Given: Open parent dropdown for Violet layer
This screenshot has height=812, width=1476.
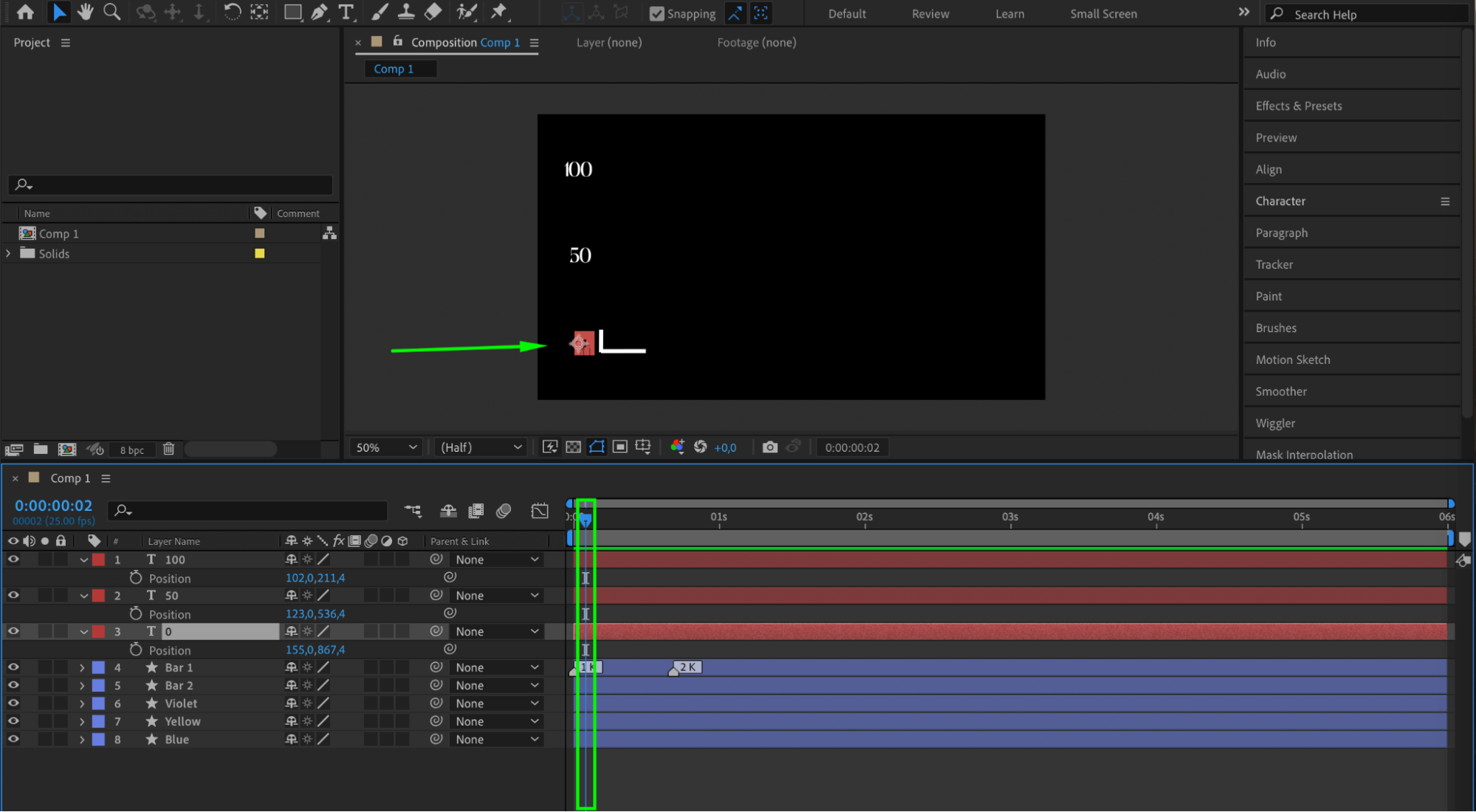Looking at the screenshot, I should [x=496, y=703].
